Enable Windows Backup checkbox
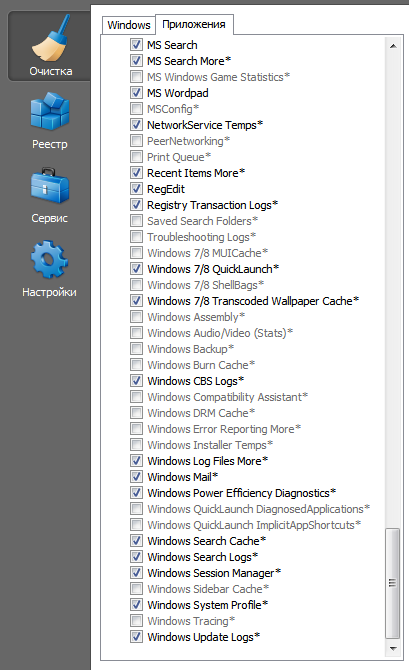Image resolution: width=409 pixels, height=670 pixels. (136, 349)
